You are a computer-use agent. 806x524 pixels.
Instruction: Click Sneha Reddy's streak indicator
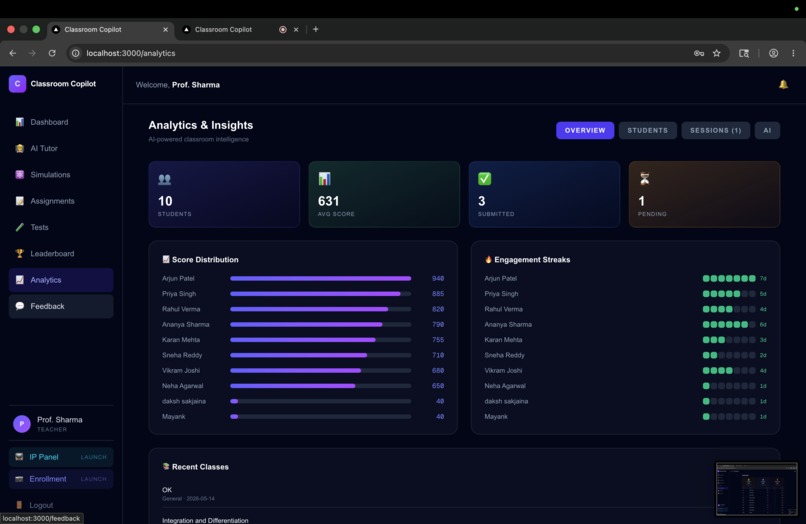[x=729, y=355]
